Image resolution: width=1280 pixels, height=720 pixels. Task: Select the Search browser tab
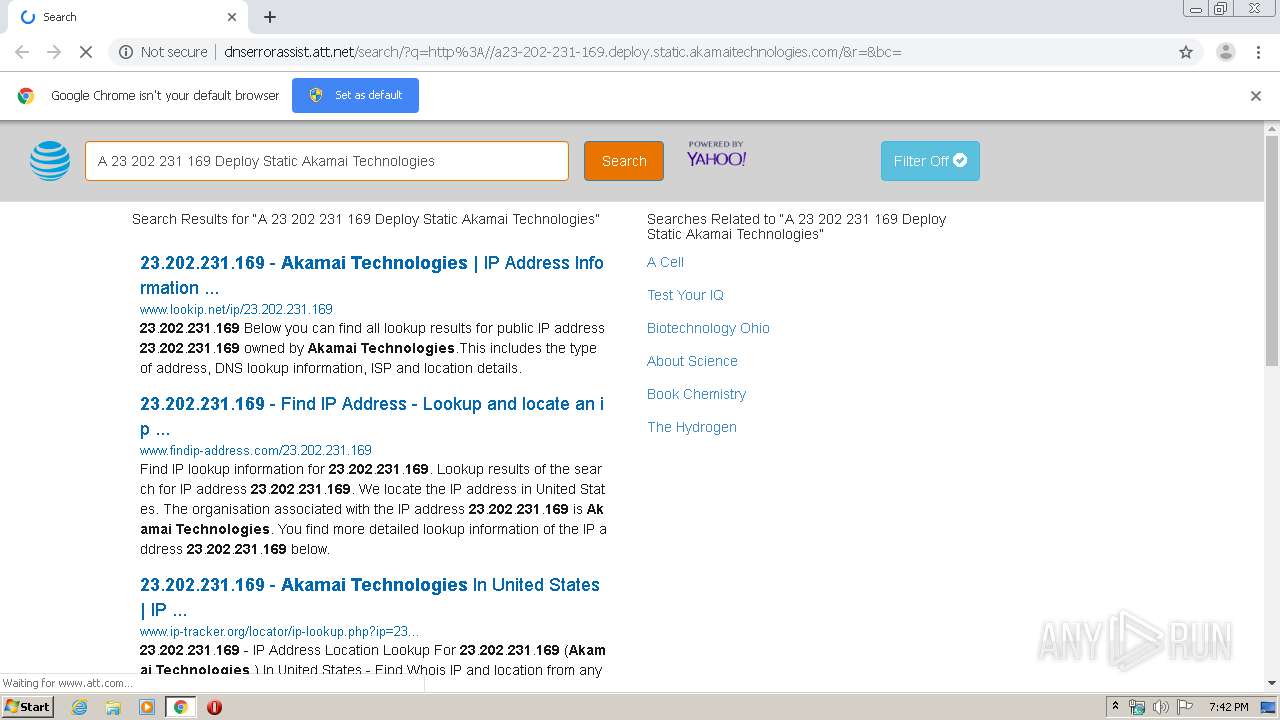pyautogui.click(x=126, y=17)
